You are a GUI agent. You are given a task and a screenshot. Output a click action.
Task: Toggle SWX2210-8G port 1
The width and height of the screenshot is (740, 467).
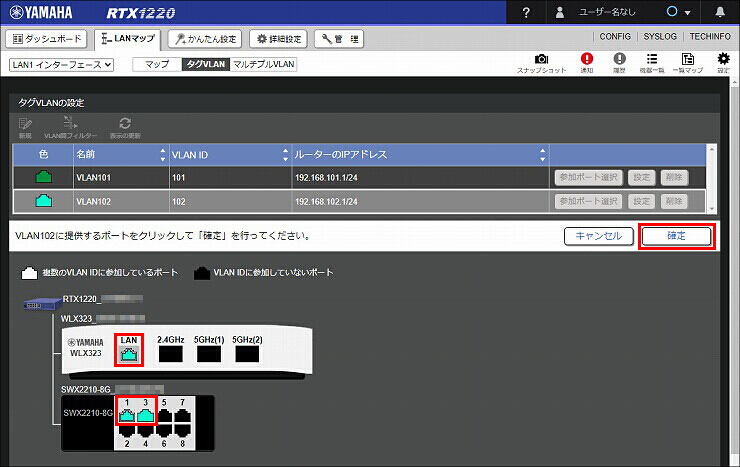[127, 416]
